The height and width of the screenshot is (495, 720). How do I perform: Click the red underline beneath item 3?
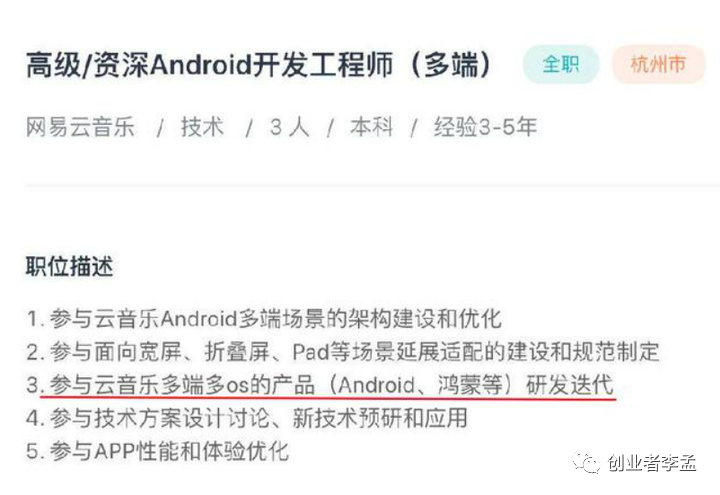pos(327,398)
